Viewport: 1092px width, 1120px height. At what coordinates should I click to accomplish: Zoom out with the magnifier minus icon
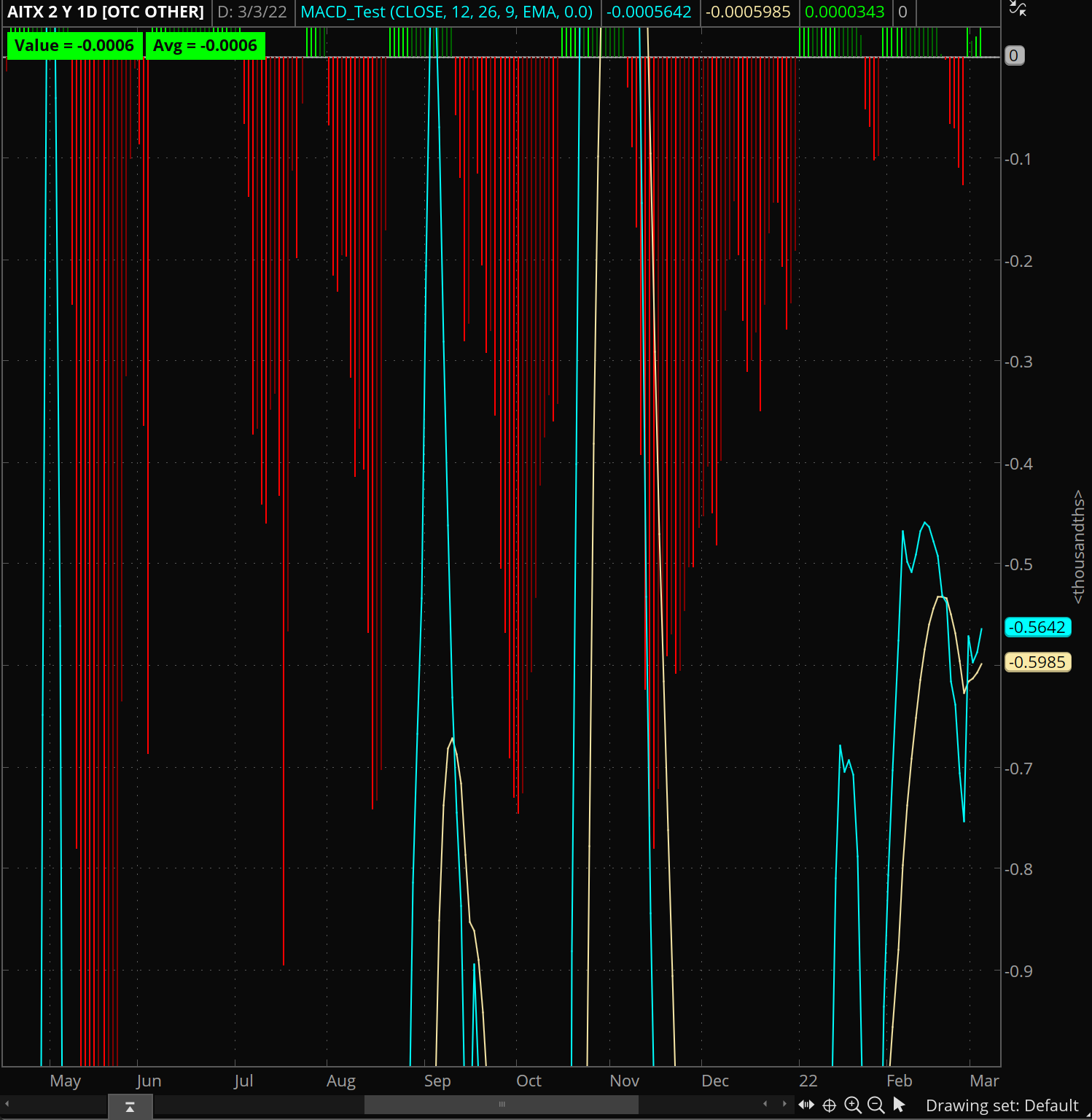[x=876, y=1105]
